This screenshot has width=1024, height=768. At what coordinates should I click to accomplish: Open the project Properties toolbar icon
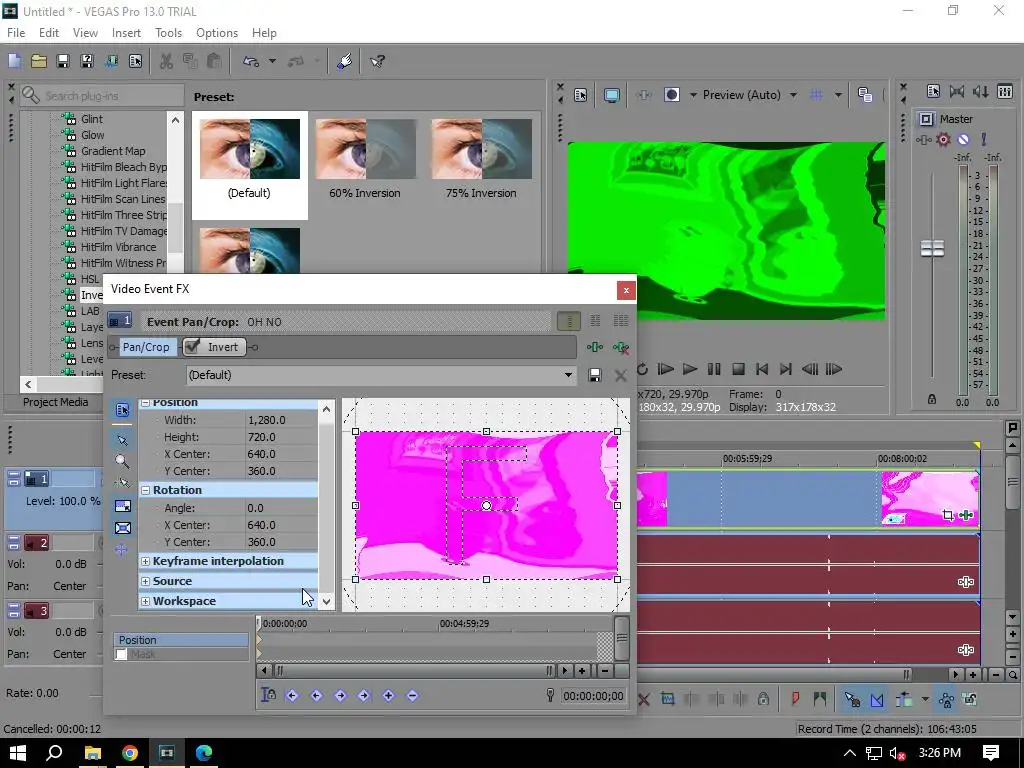coord(135,61)
